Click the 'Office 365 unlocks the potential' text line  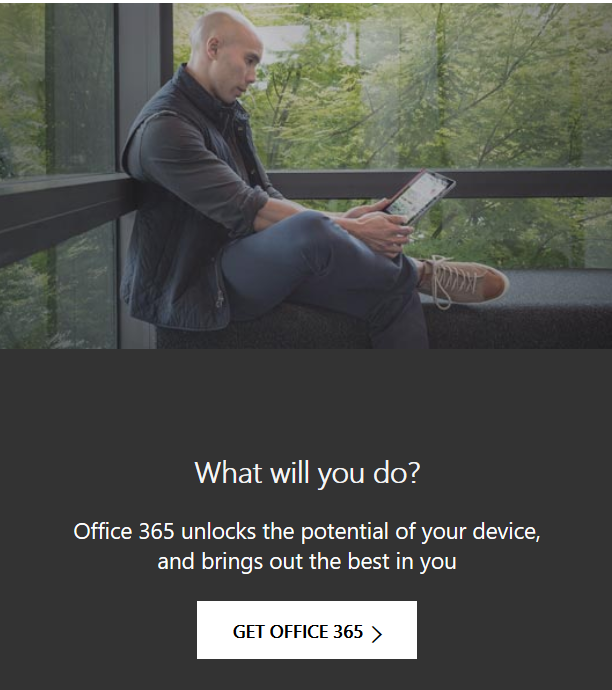307,532
